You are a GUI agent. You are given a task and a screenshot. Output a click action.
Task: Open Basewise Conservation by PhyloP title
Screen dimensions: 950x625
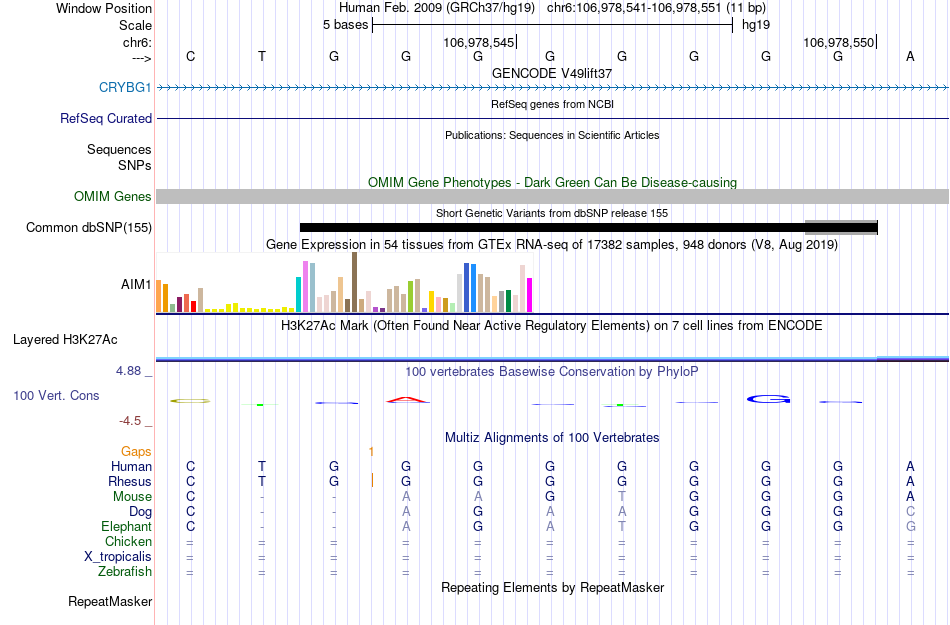[x=552, y=371]
